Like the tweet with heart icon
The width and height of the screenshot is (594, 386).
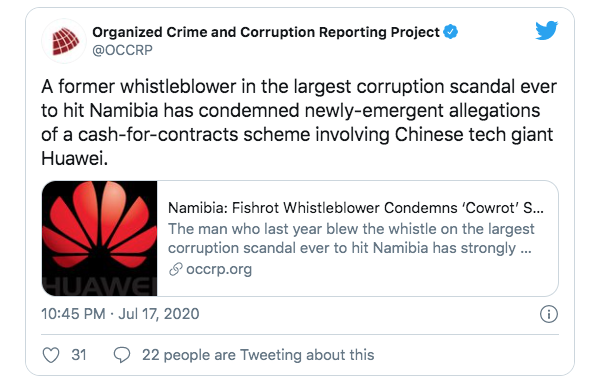(51, 355)
